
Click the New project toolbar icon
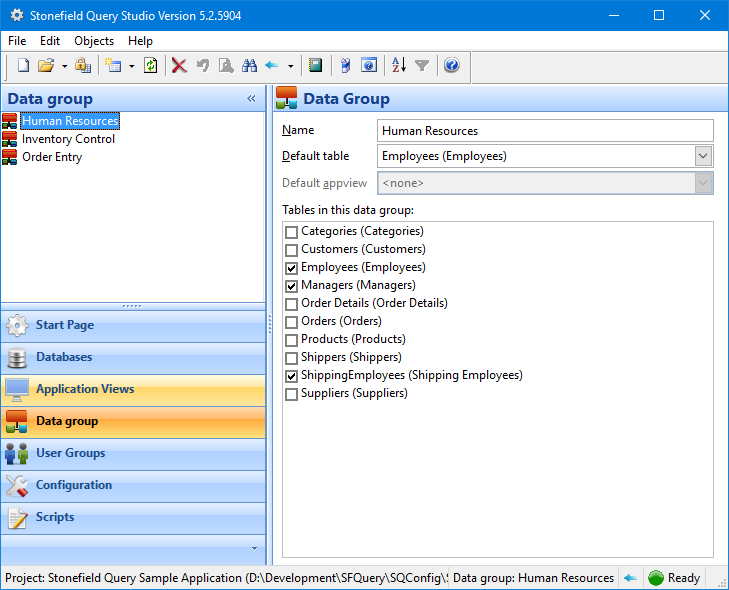pos(23,66)
